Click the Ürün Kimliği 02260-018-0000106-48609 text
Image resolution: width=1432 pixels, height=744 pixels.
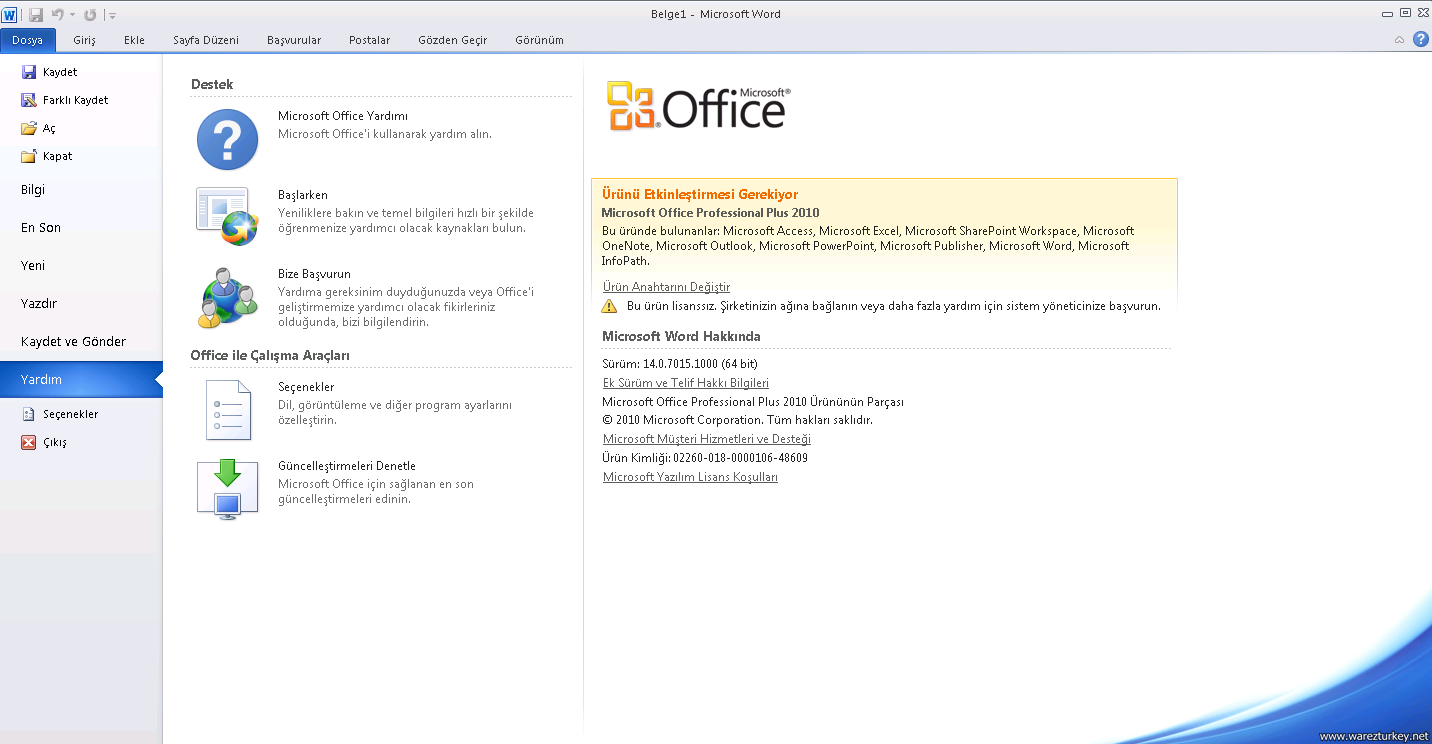click(x=705, y=458)
